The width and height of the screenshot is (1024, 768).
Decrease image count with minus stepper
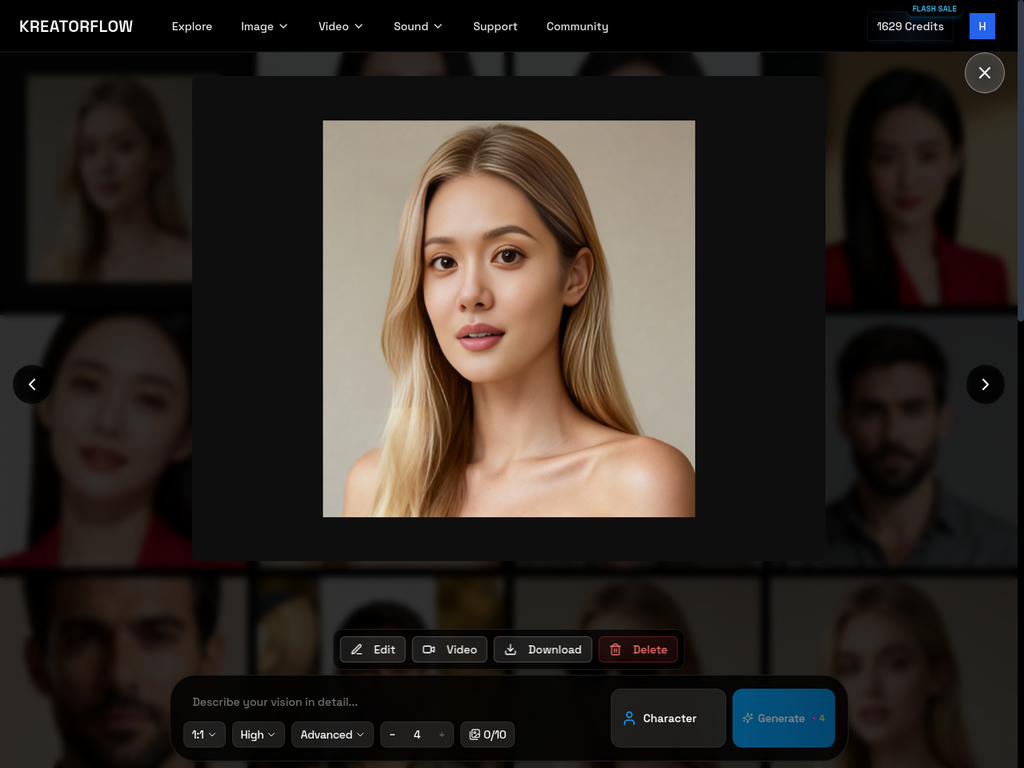(393, 734)
